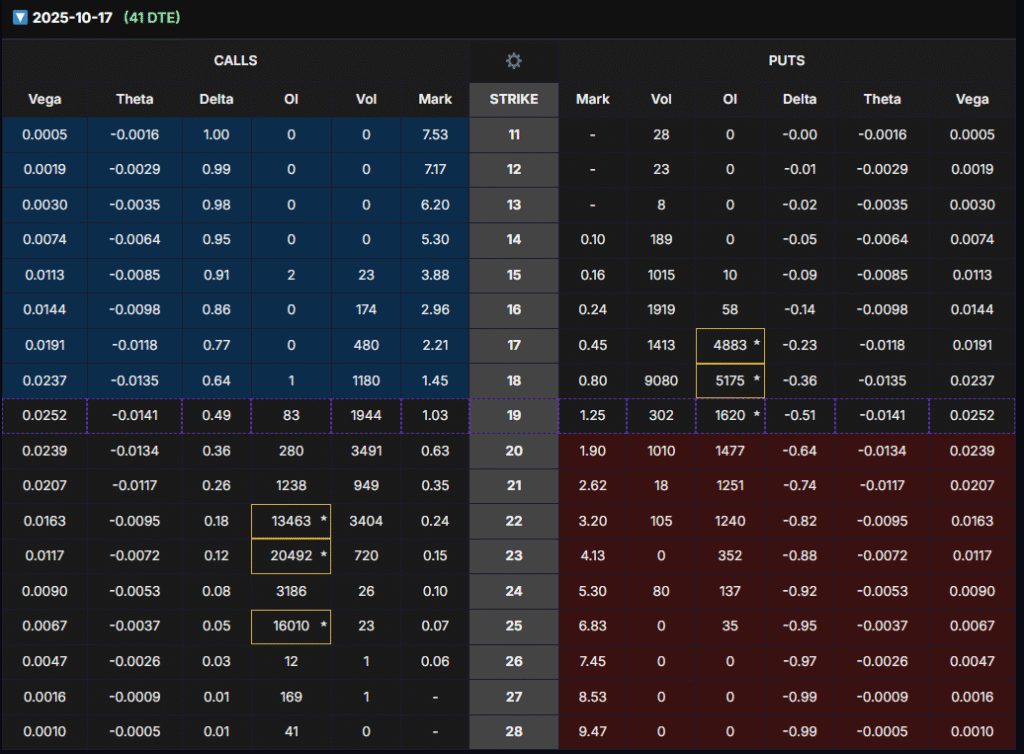Click the CALLS section header
The height and width of the screenshot is (754, 1024).
(235, 61)
